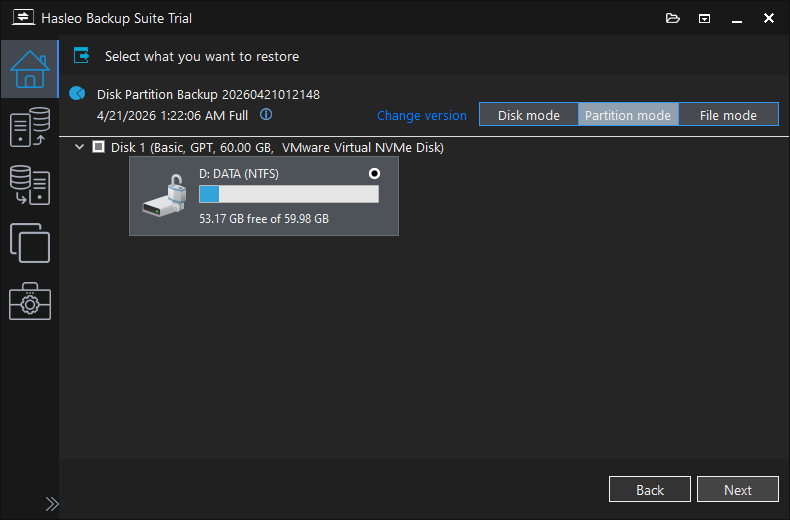790x520 pixels.
Task: Collapse the Disk 1 tree node
Action: click(79, 147)
